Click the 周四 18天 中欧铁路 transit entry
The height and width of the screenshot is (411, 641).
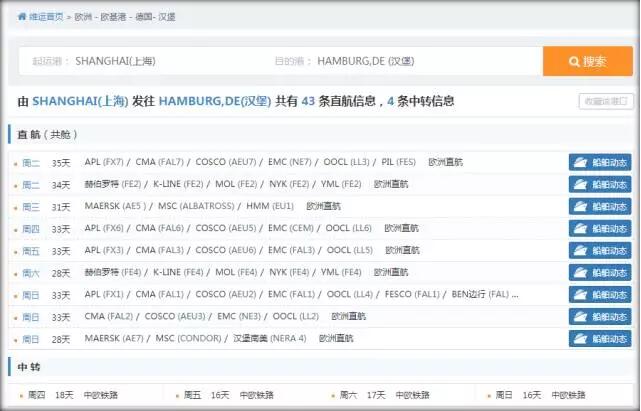pos(73,395)
